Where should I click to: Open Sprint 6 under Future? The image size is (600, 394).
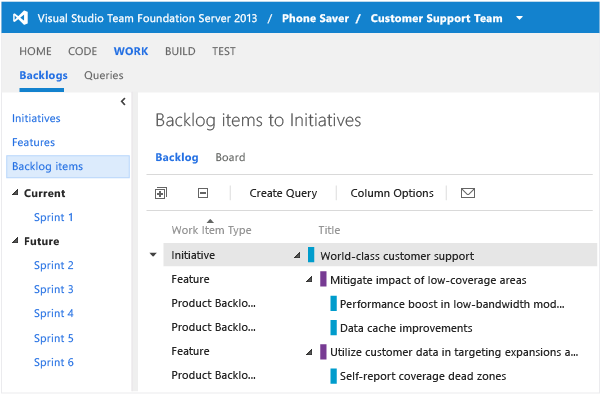coord(54,362)
